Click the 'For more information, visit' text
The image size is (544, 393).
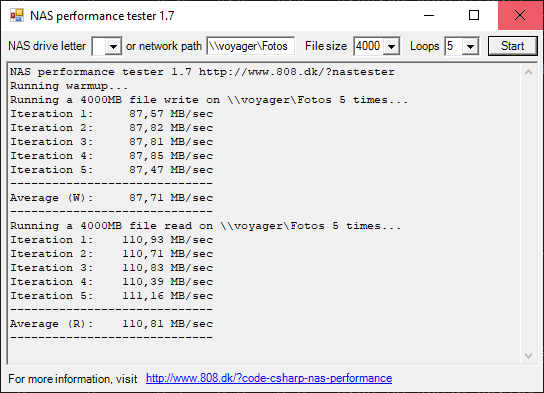point(73,379)
